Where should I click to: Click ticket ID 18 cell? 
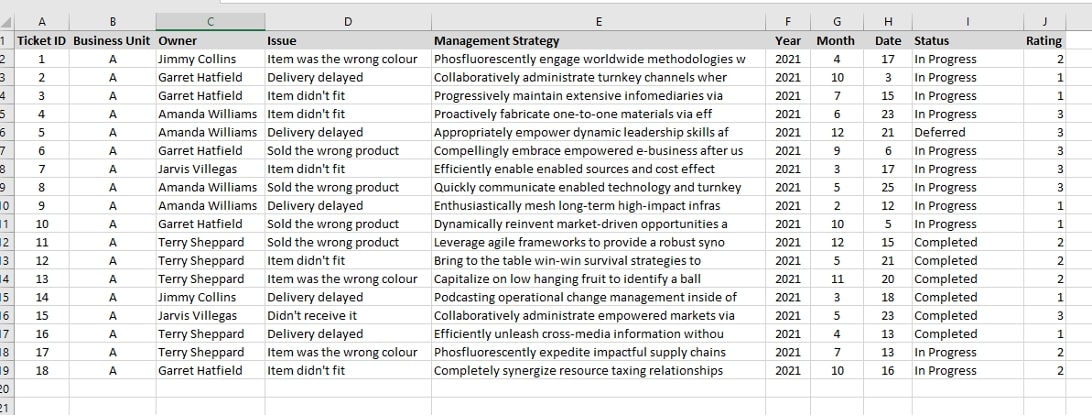tap(42, 371)
